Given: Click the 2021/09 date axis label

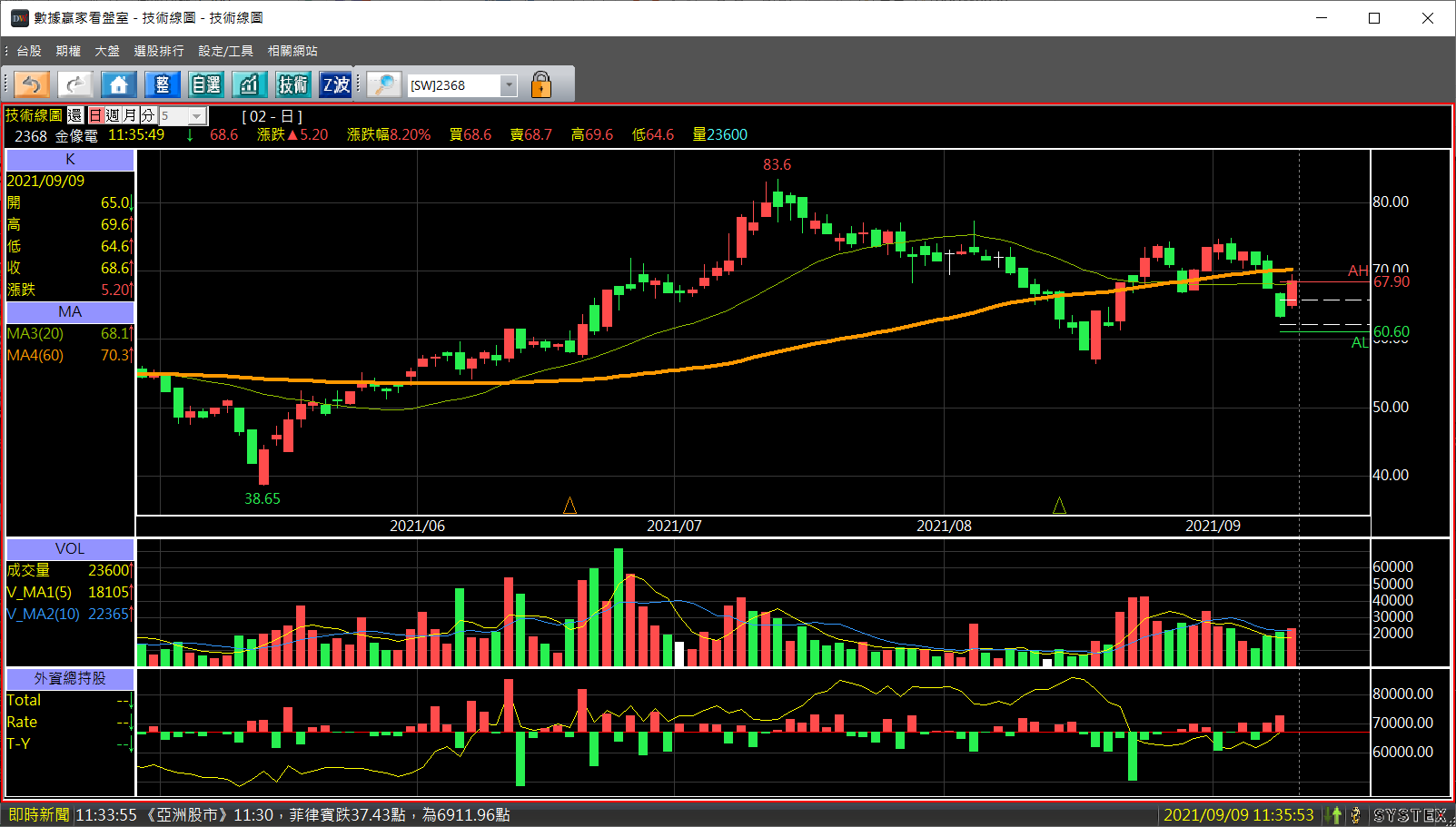Looking at the screenshot, I should tap(1213, 526).
